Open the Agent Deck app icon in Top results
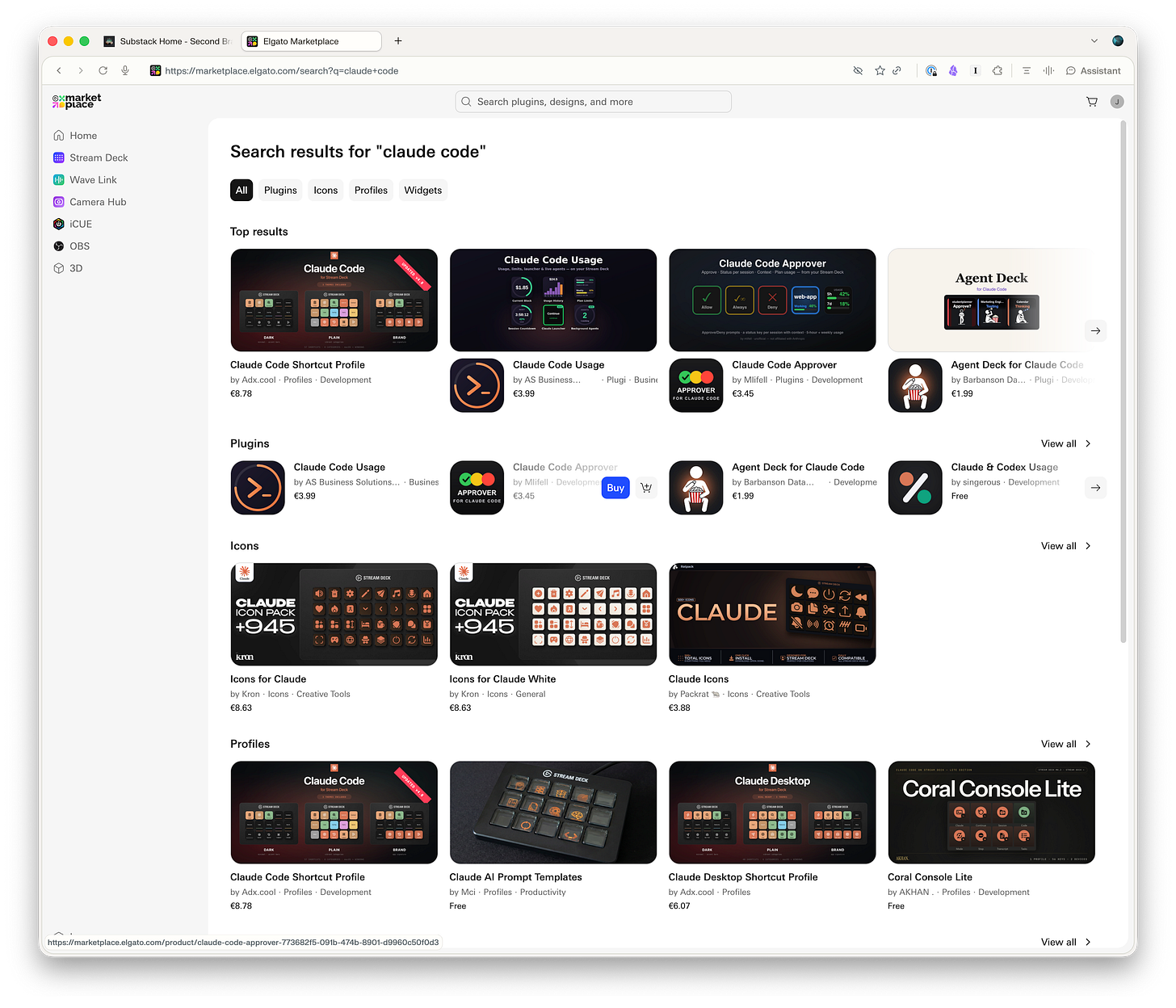Screen dimensions: 1176x1008 point(915,385)
